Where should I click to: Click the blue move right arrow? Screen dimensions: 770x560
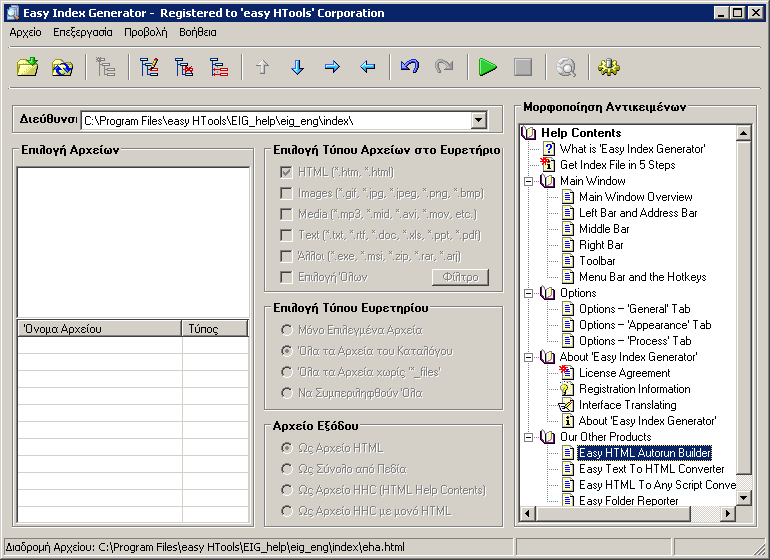click(332, 67)
